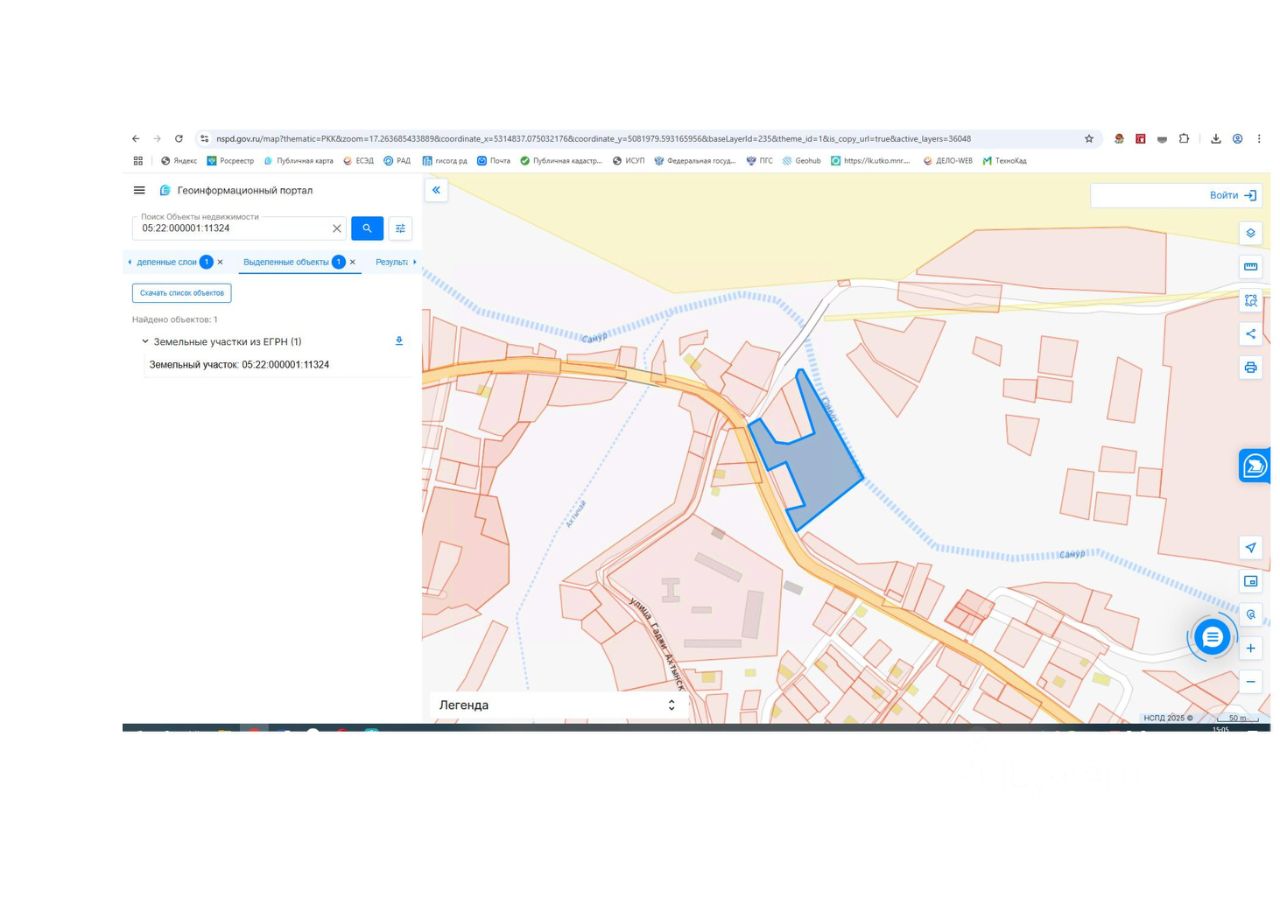This screenshot has width=1280, height=905.
Task: Open the location search tool above zoom controls
Action: point(1250,614)
